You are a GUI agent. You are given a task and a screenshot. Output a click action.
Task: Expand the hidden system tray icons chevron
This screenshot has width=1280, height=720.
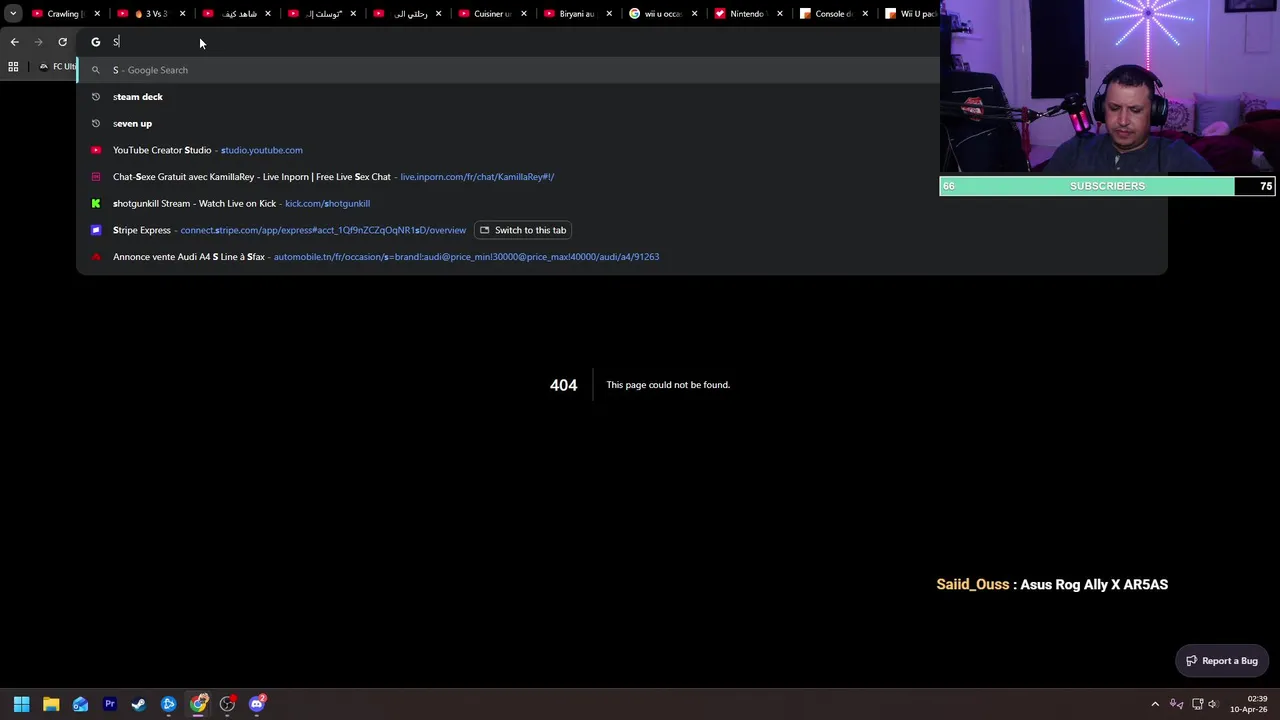[1155, 704]
